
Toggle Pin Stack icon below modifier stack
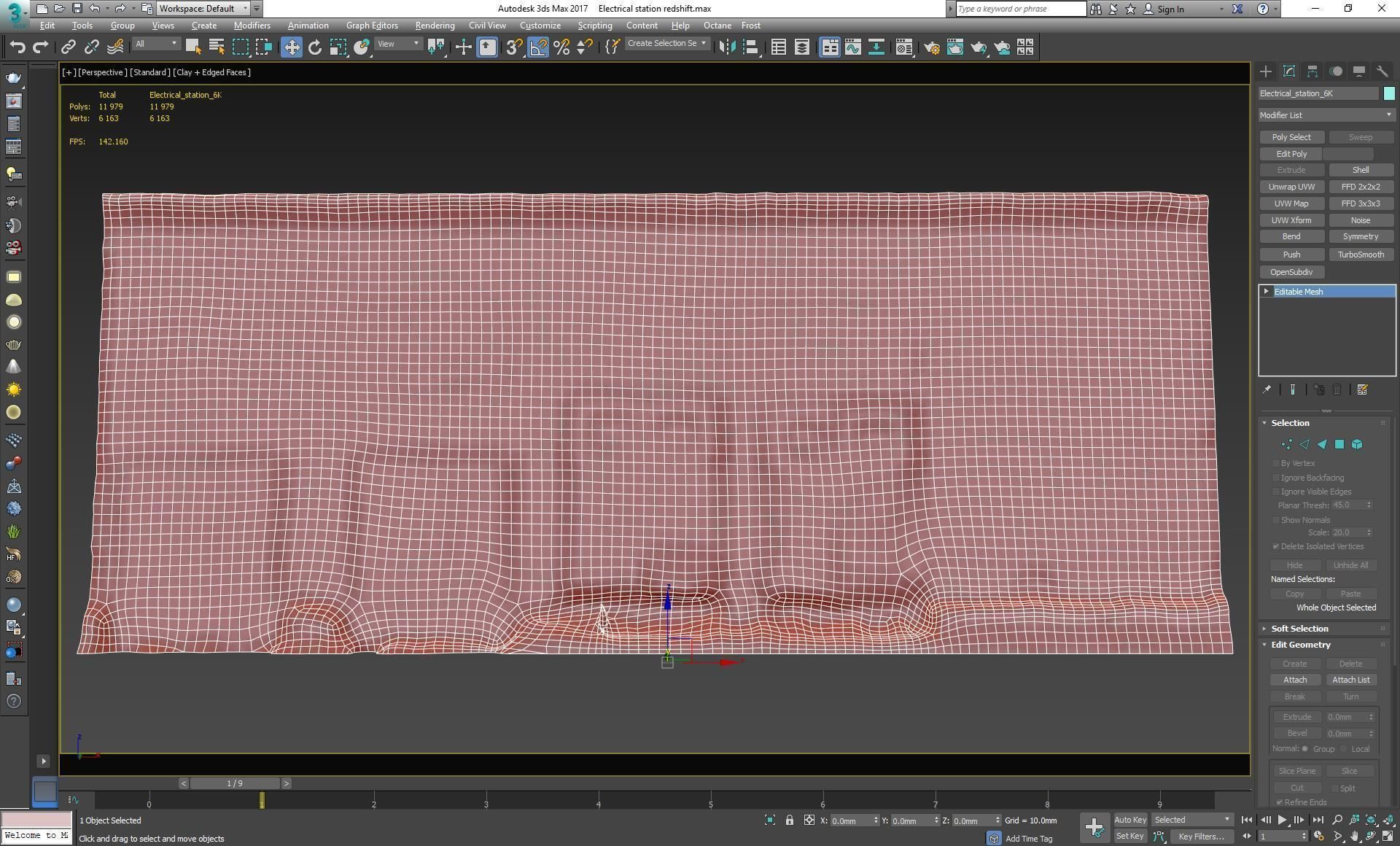pyautogui.click(x=1267, y=390)
